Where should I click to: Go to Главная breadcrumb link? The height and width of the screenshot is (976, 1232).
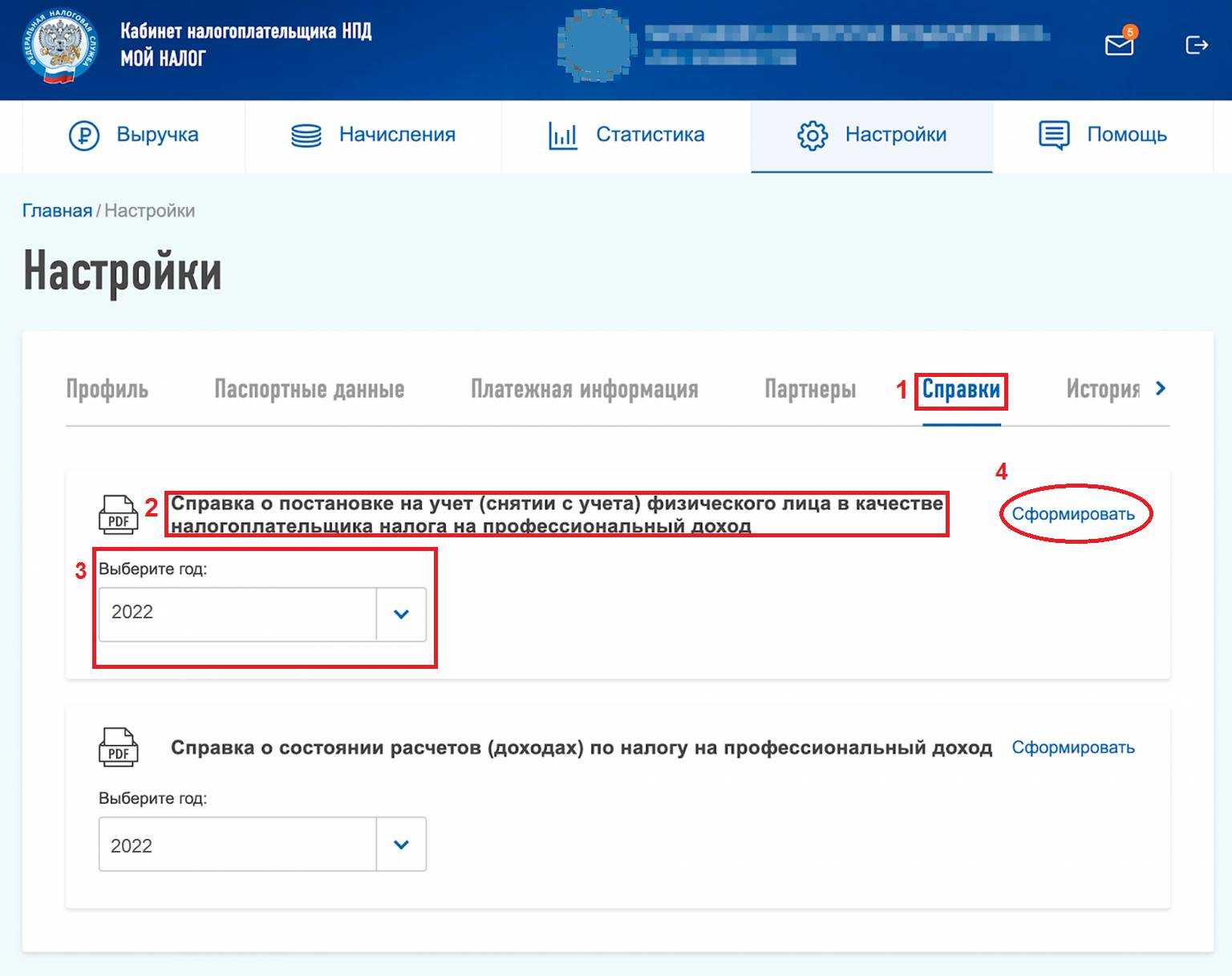click(57, 211)
